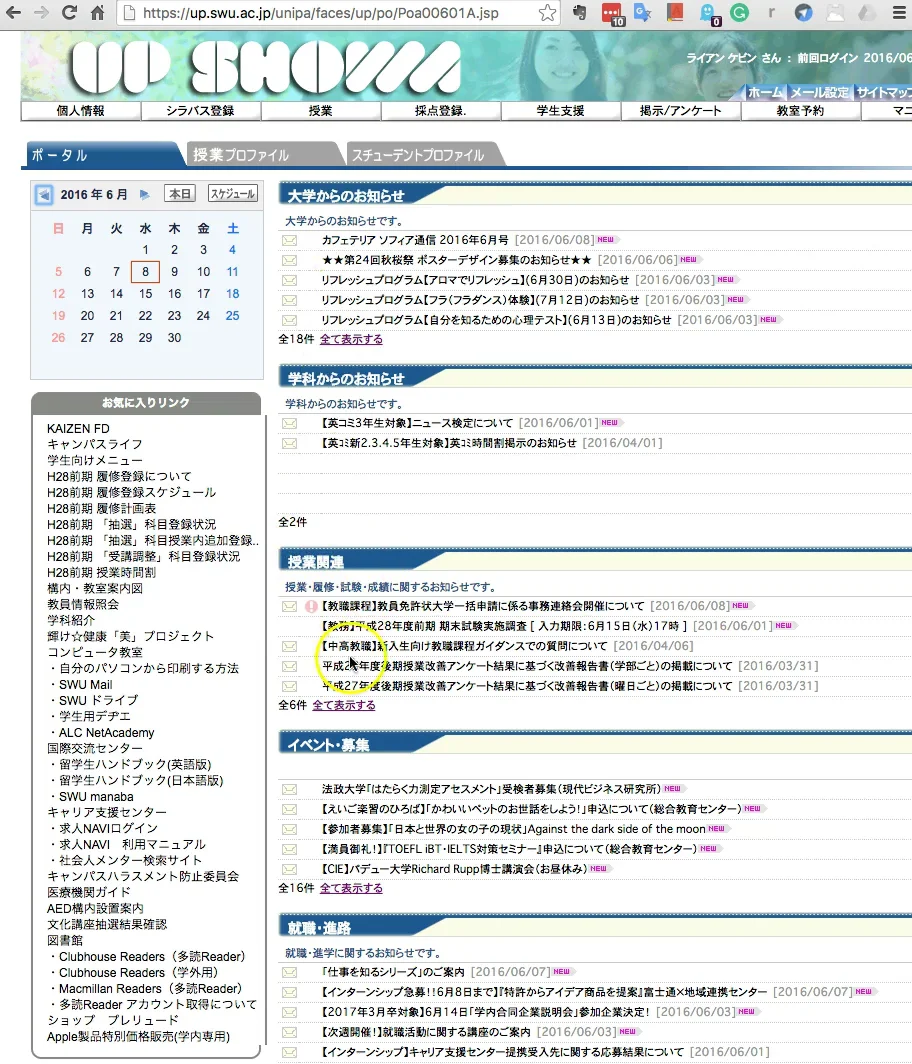Viewport: 912px width, 1064px height.
Task: Open the ホーム link in header
Action: [x=765, y=92]
